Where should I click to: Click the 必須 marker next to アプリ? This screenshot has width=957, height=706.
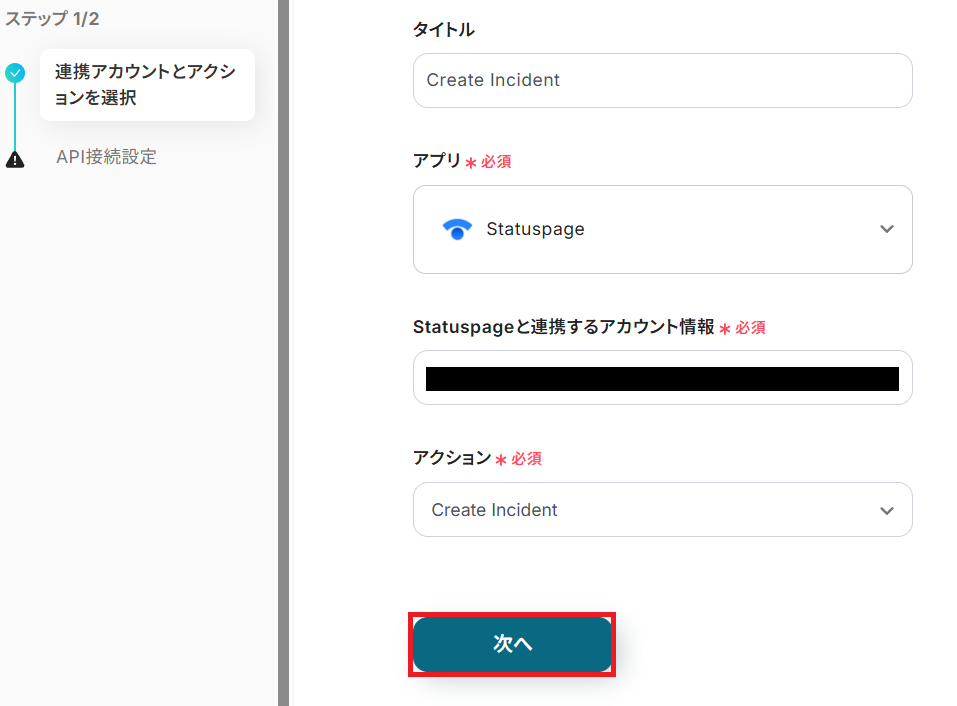(x=495, y=161)
